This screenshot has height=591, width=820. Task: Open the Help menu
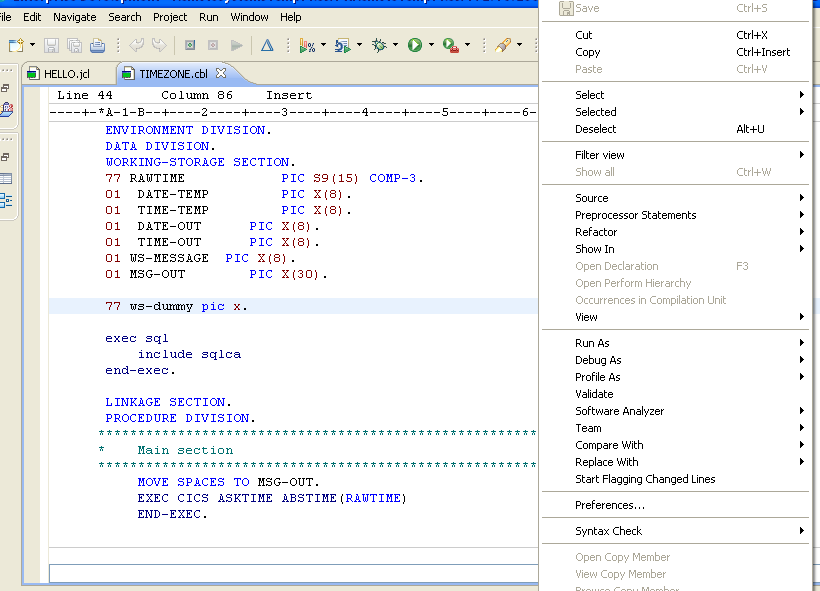pyautogui.click(x=291, y=17)
